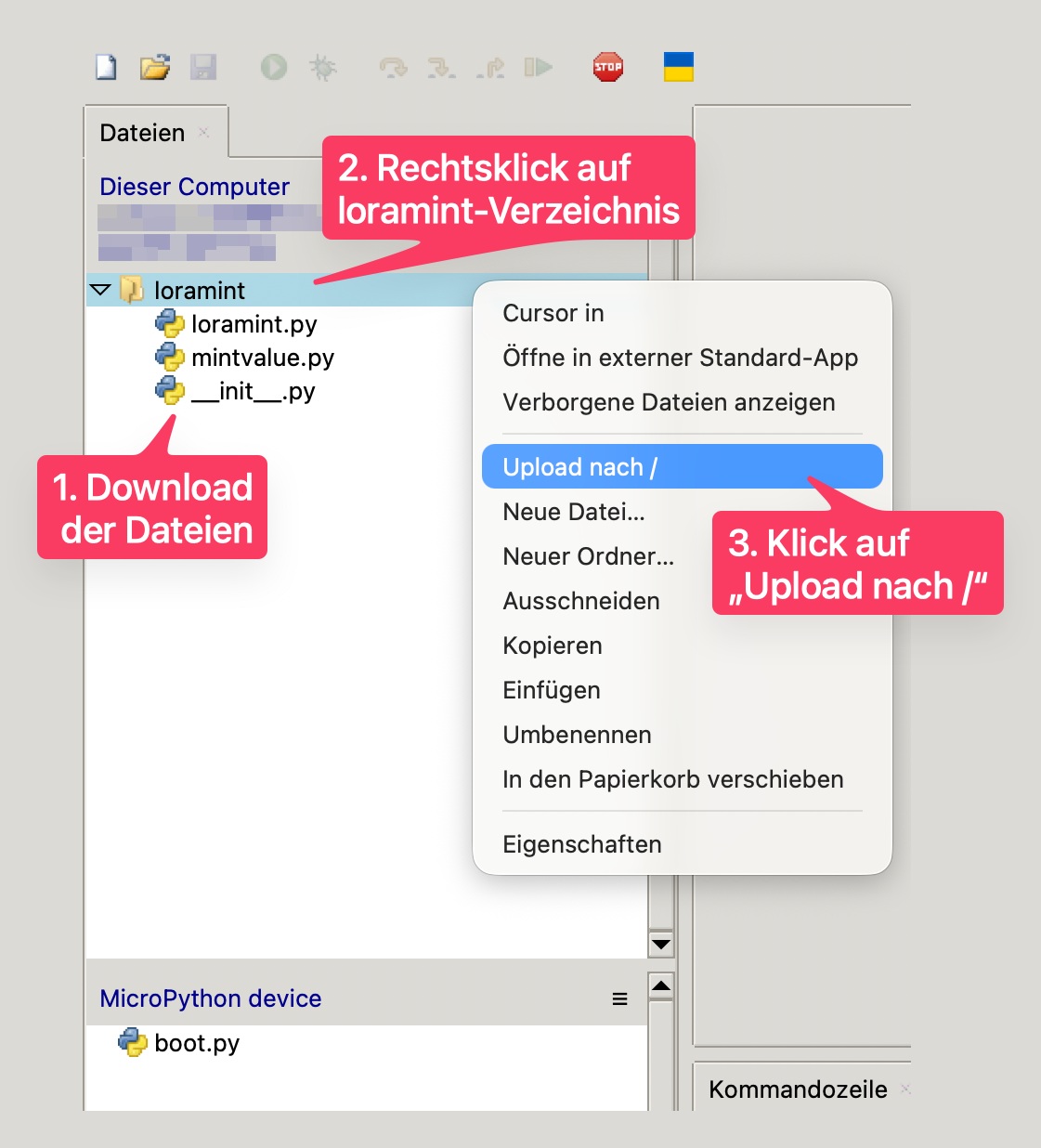This screenshot has width=1041, height=1148.
Task: Select the mintvalue.py file name
Action: click(x=263, y=358)
